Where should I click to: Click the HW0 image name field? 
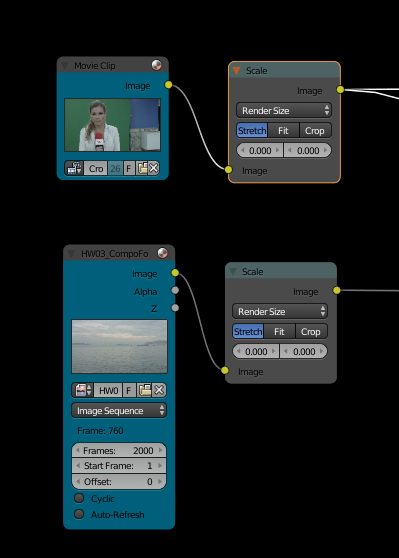pyautogui.click(x=108, y=390)
